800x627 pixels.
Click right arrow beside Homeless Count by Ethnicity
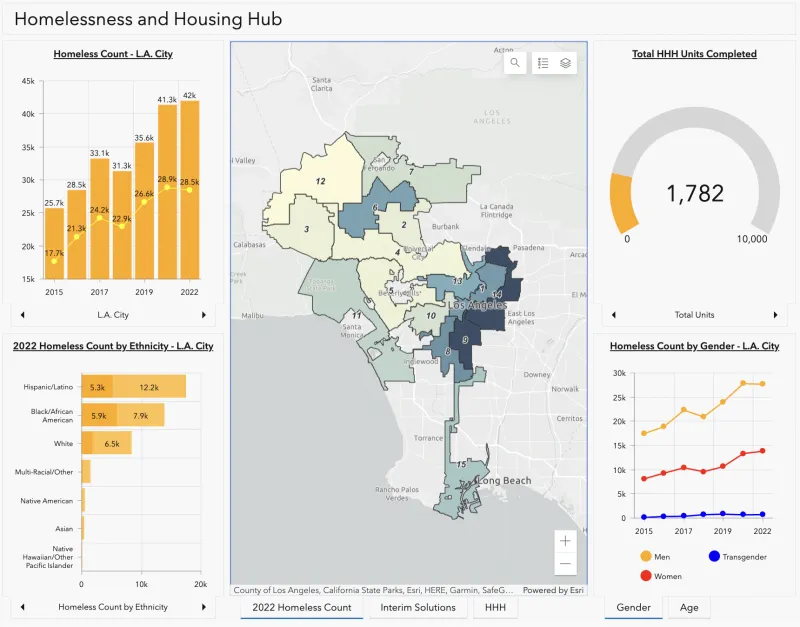[x=204, y=607]
